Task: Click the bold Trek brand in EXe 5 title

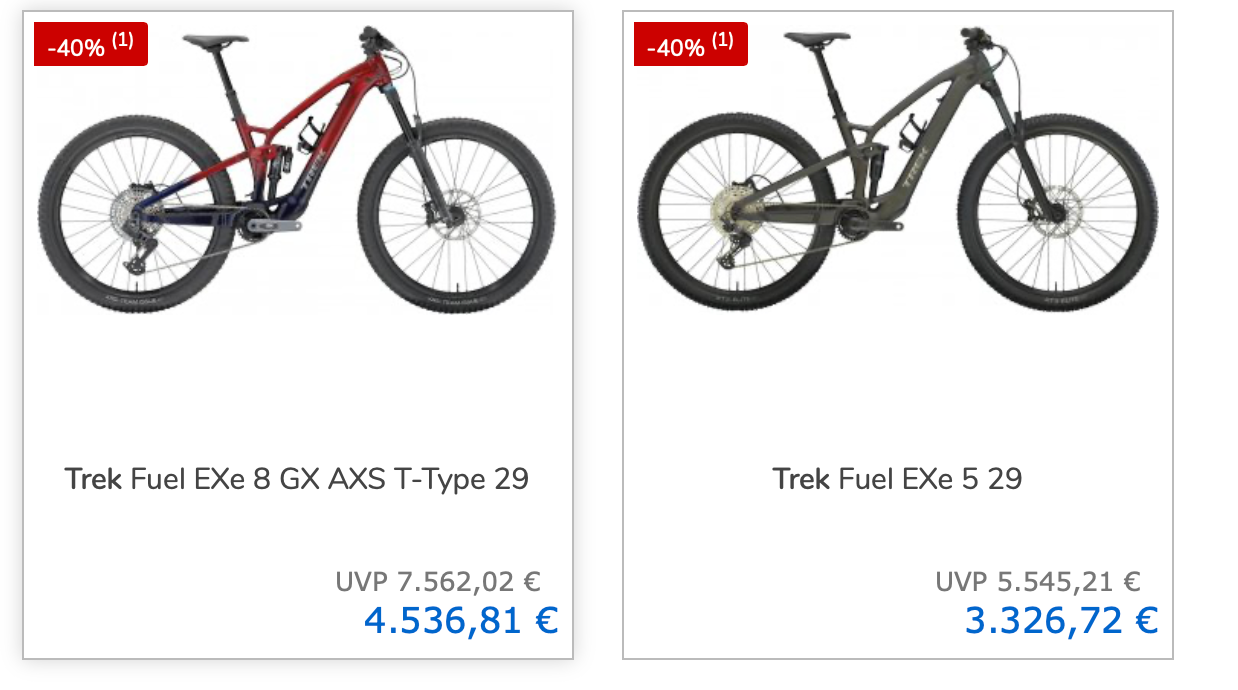Action: pyautogui.click(x=801, y=479)
